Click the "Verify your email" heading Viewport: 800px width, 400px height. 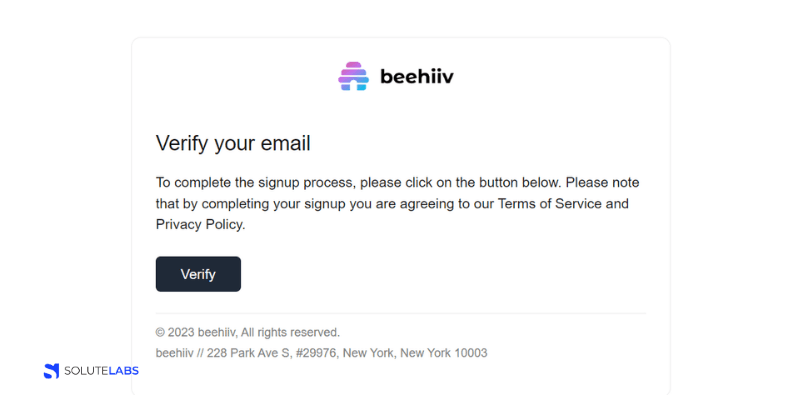tap(233, 143)
